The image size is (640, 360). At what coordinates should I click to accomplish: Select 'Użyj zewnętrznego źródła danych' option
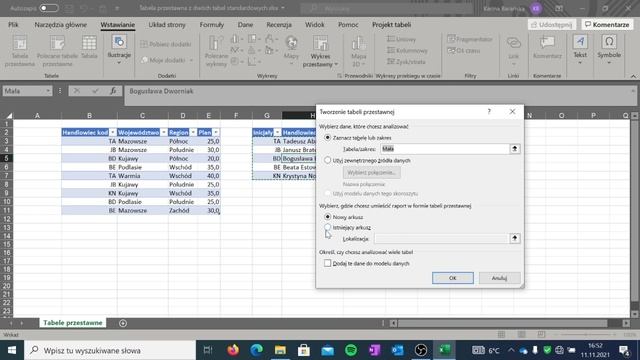(x=327, y=160)
